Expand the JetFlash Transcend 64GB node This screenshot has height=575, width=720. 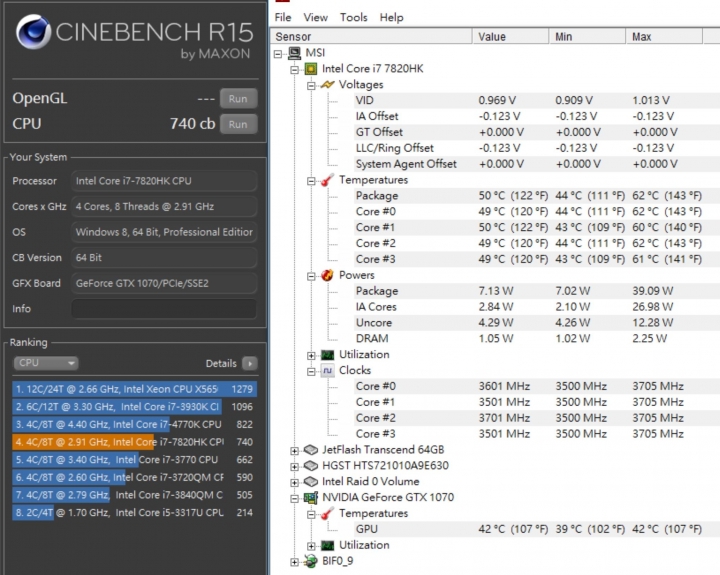pos(294,451)
